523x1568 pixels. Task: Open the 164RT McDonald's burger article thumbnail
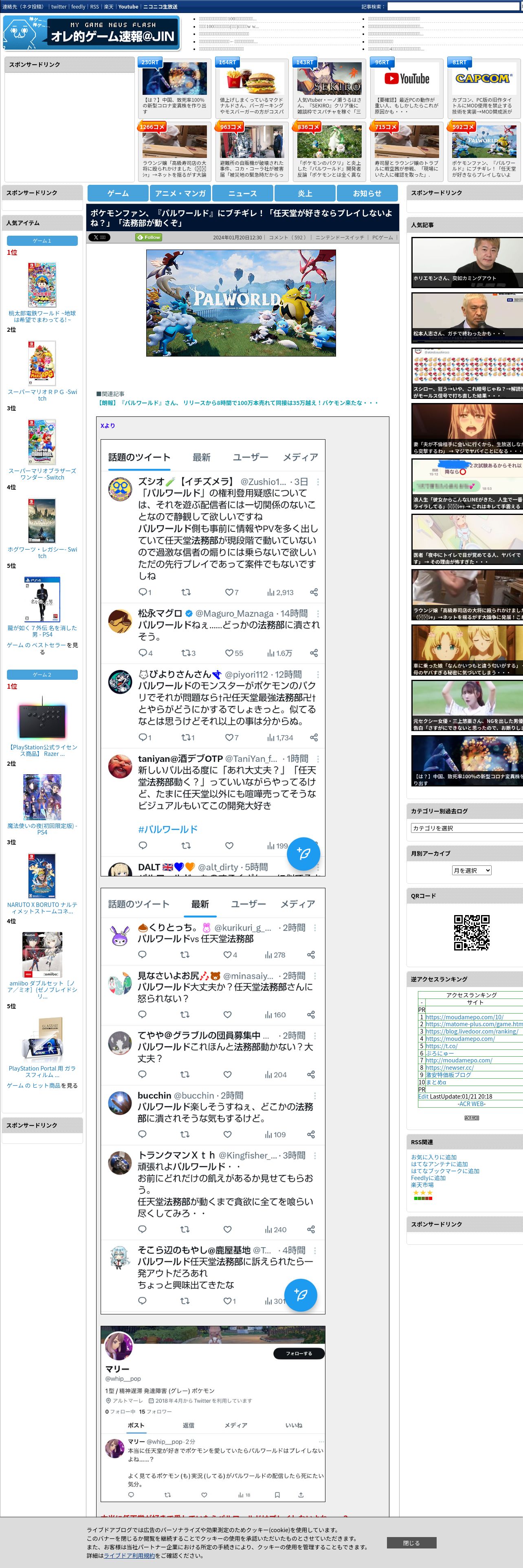tap(252, 79)
